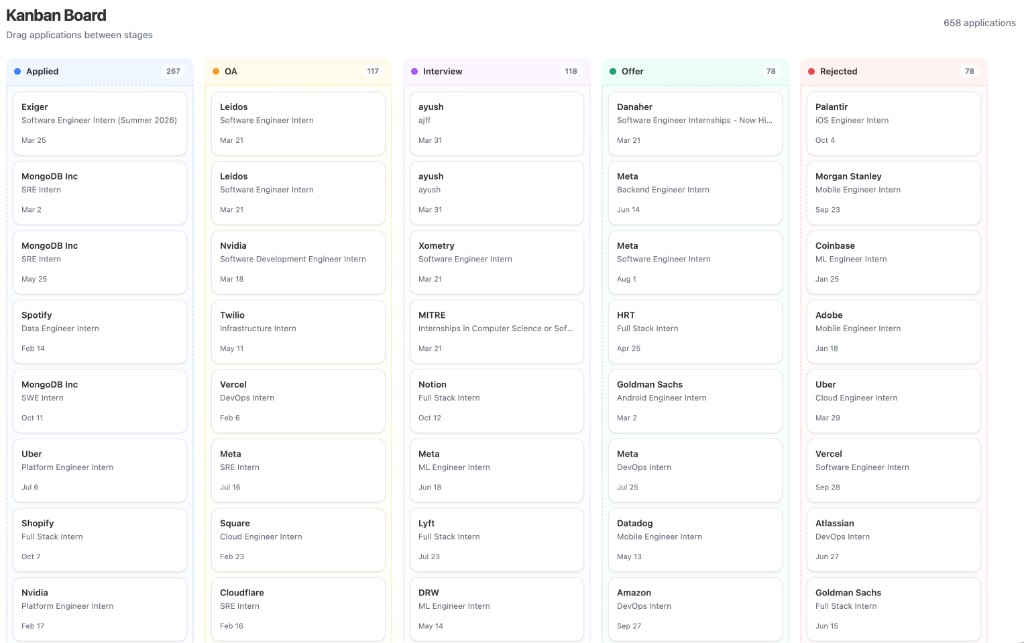Open the Exiger Software Engineer Intern card
Viewport: 1024px width, 643px height.
click(99, 123)
